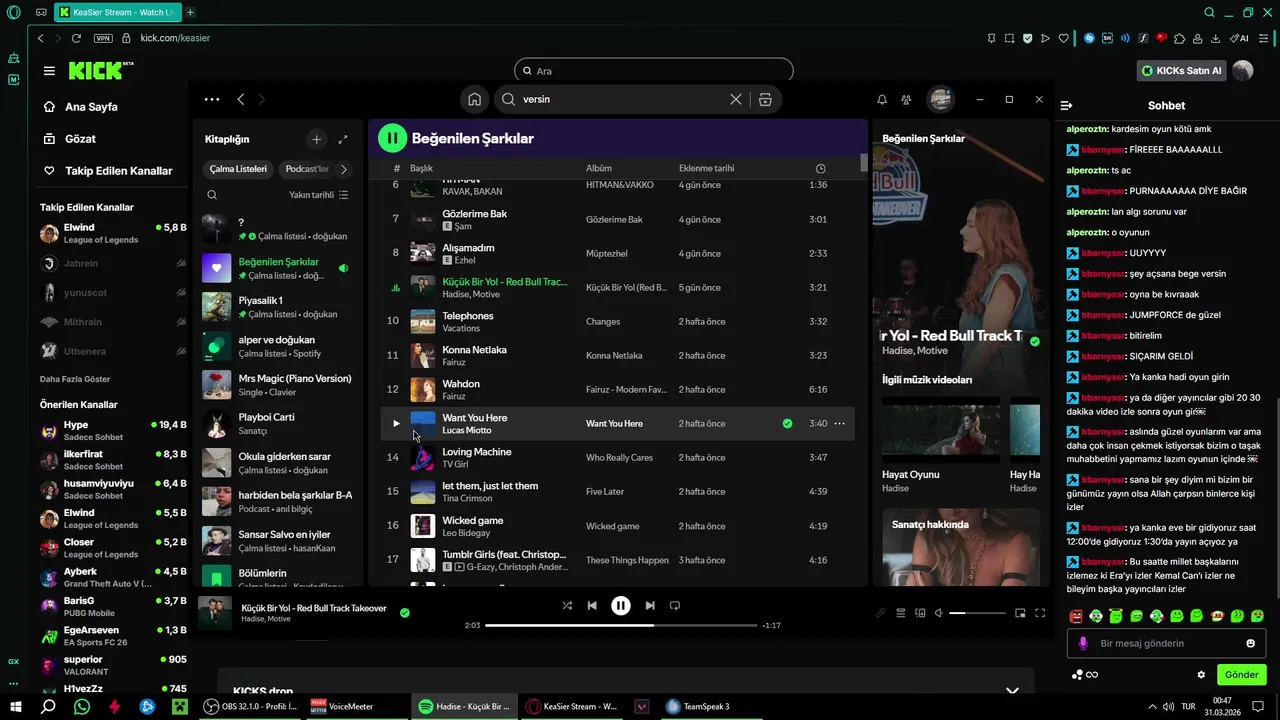Open Spotify notifications bell
Viewport: 1280px width, 720px height.
tap(882, 100)
